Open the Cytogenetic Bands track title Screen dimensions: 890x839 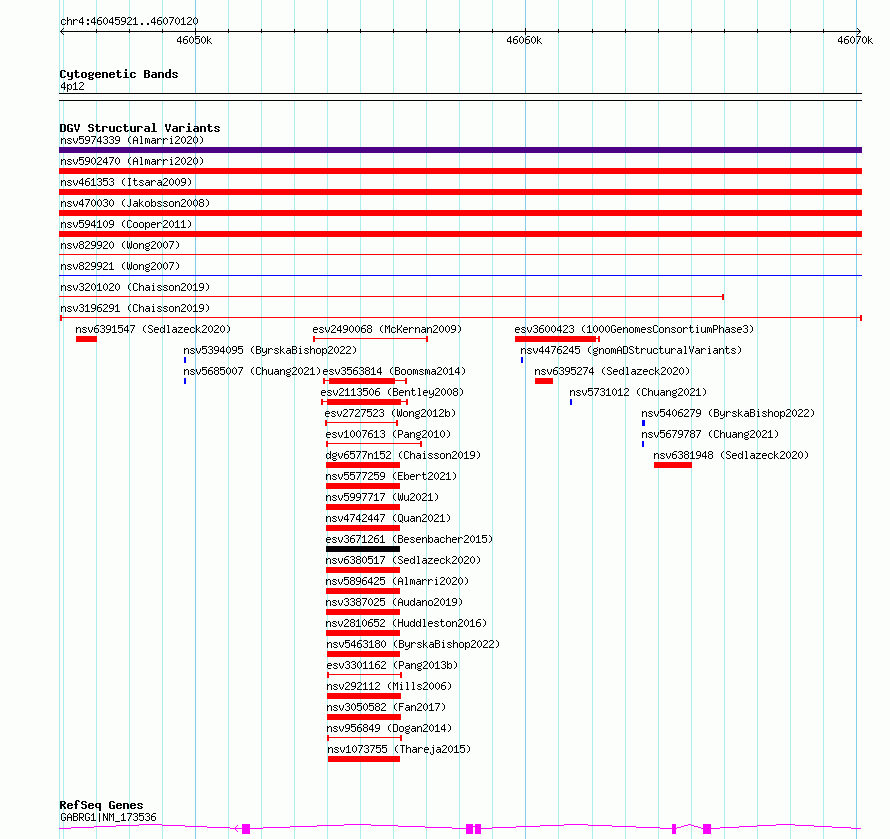(119, 74)
